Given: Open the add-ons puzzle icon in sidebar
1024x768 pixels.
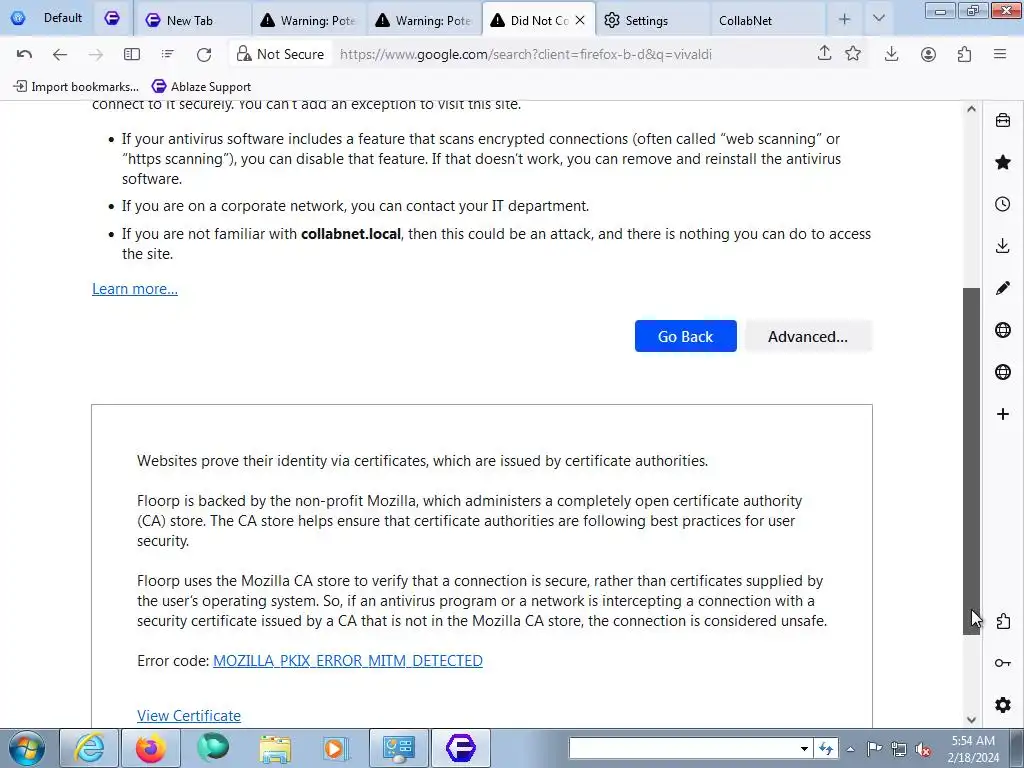Looking at the screenshot, I should point(1003,621).
